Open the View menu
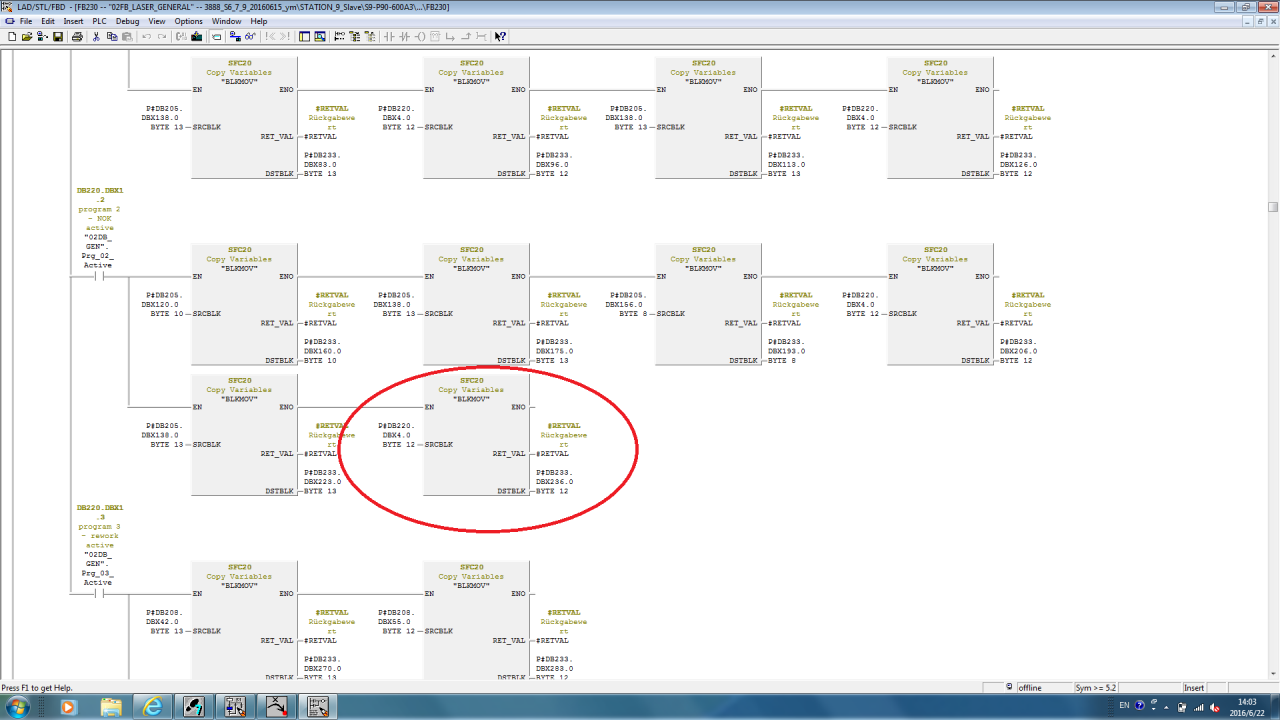Image resolution: width=1280 pixels, height=720 pixels. 157,21
